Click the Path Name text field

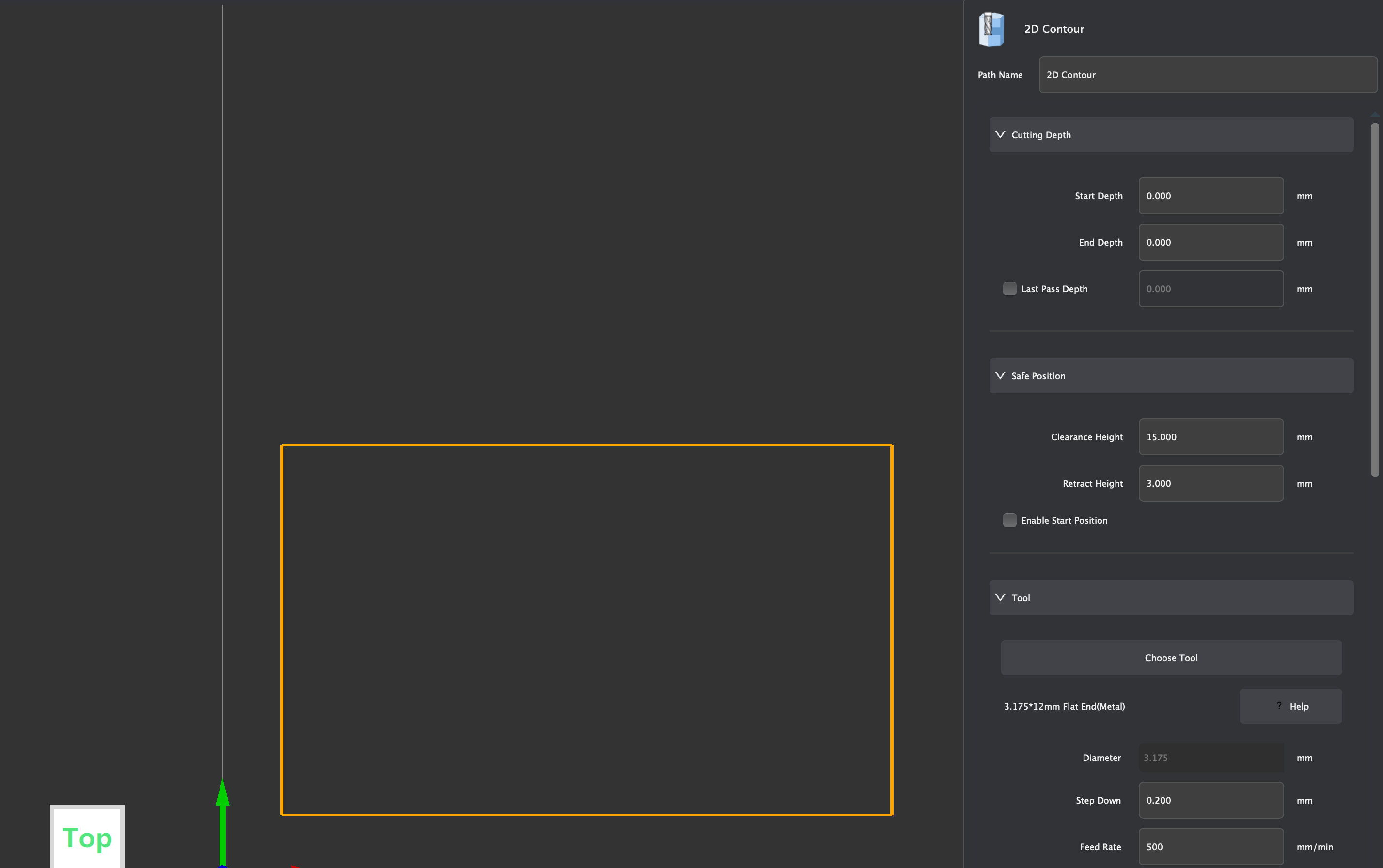[1207, 75]
